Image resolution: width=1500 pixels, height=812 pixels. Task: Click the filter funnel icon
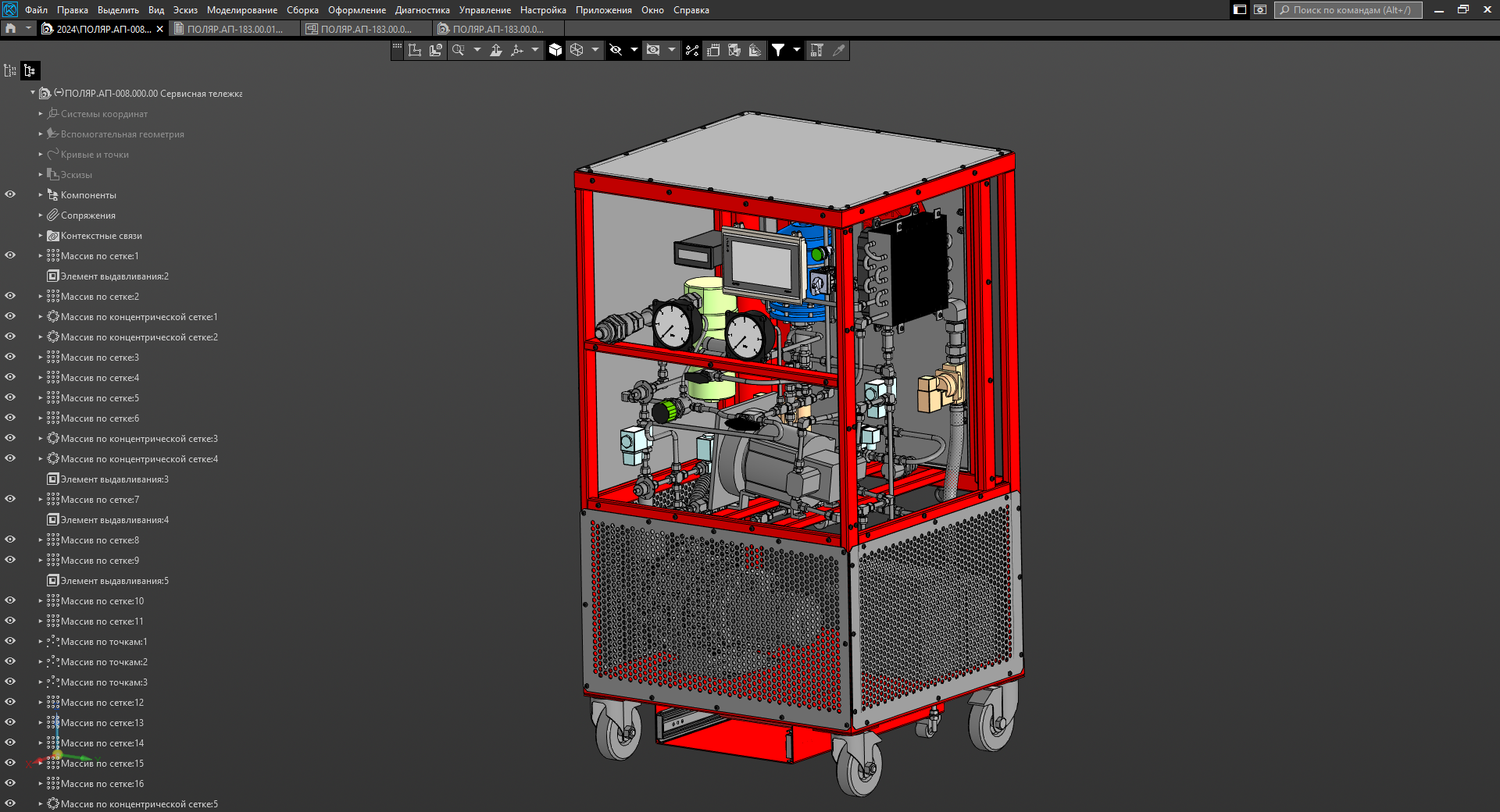[x=778, y=50]
